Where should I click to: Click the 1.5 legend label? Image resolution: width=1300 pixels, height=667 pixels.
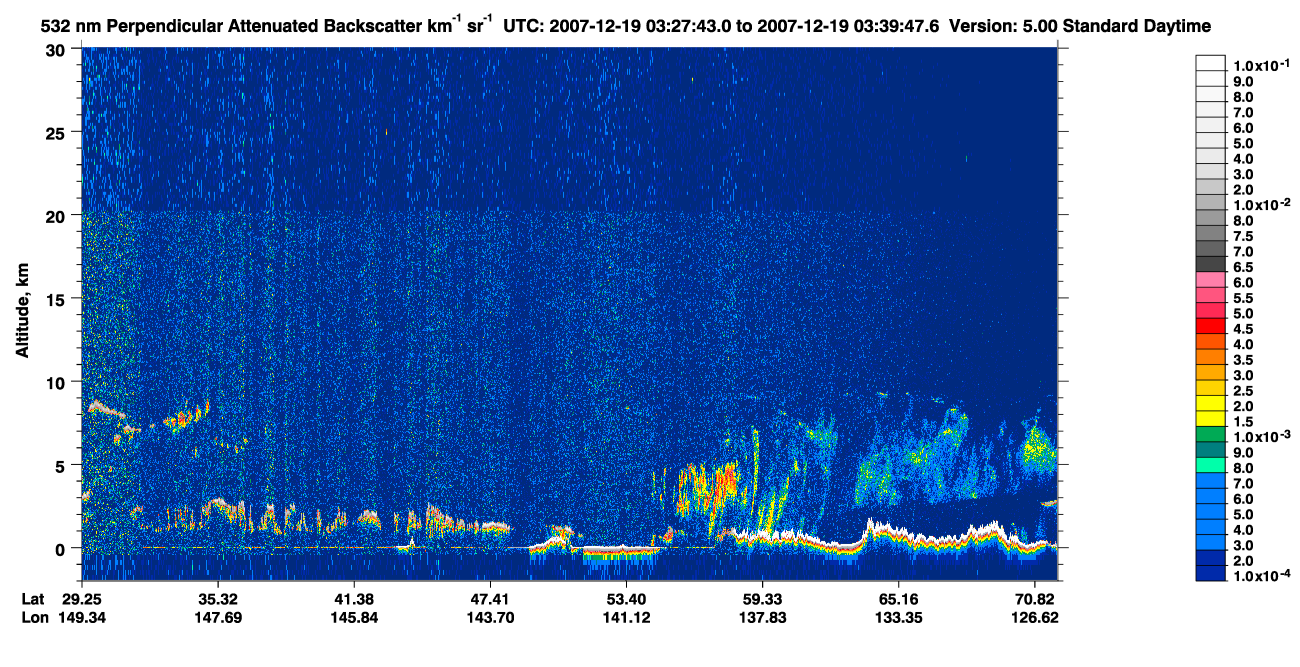point(1243,421)
